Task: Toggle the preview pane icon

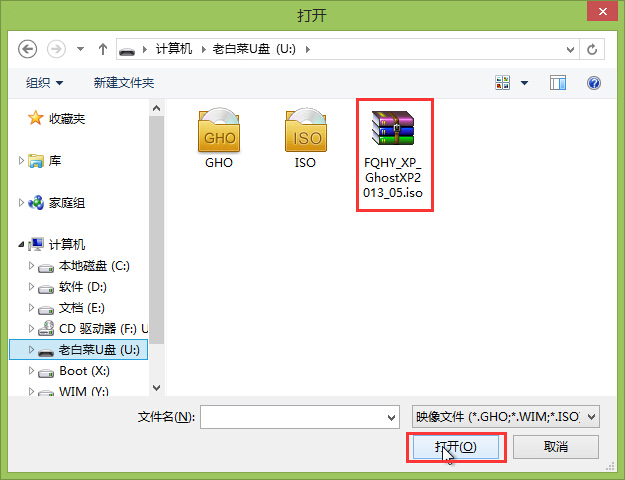Action: [558, 83]
